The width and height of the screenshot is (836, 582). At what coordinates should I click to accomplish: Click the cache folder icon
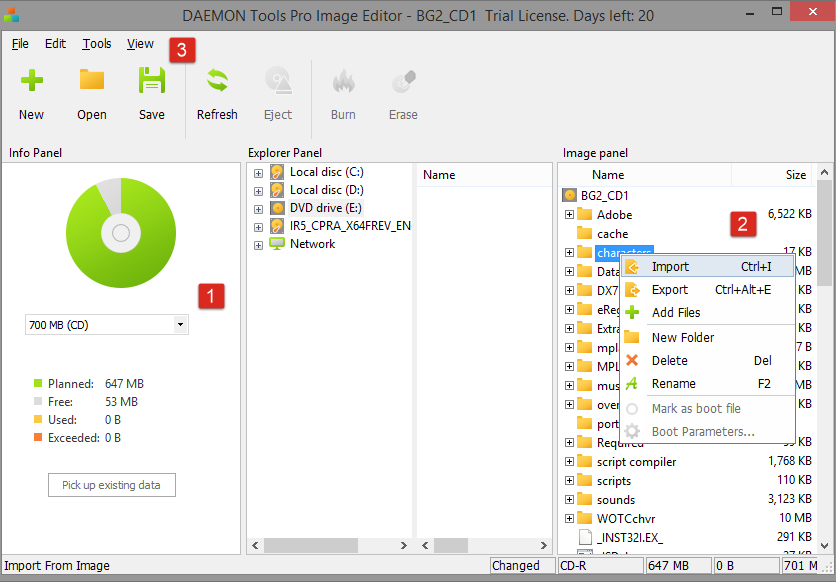pyautogui.click(x=585, y=233)
